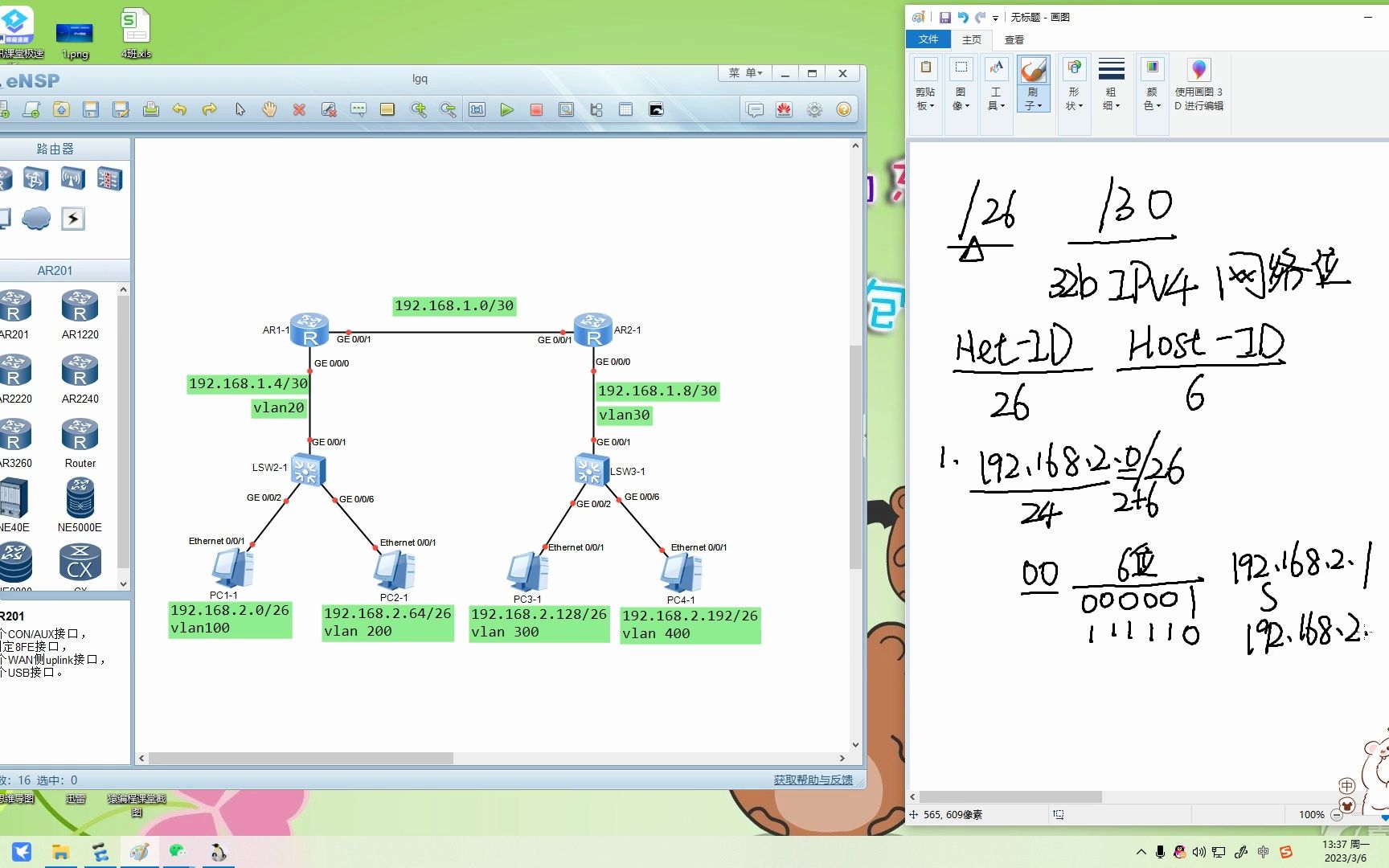Select the LSW2-1 switch on the canvas
The image size is (1389, 868).
tap(308, 470)
